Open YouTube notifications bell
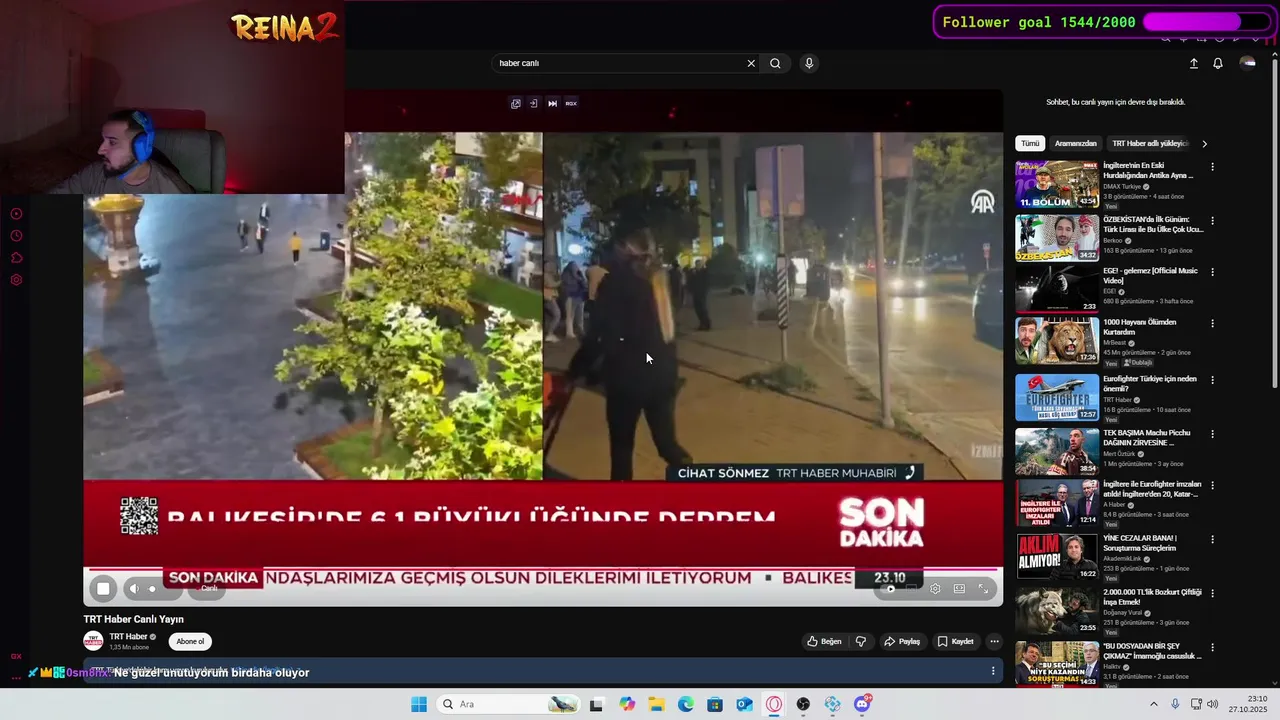 (x=1218, y=63)
